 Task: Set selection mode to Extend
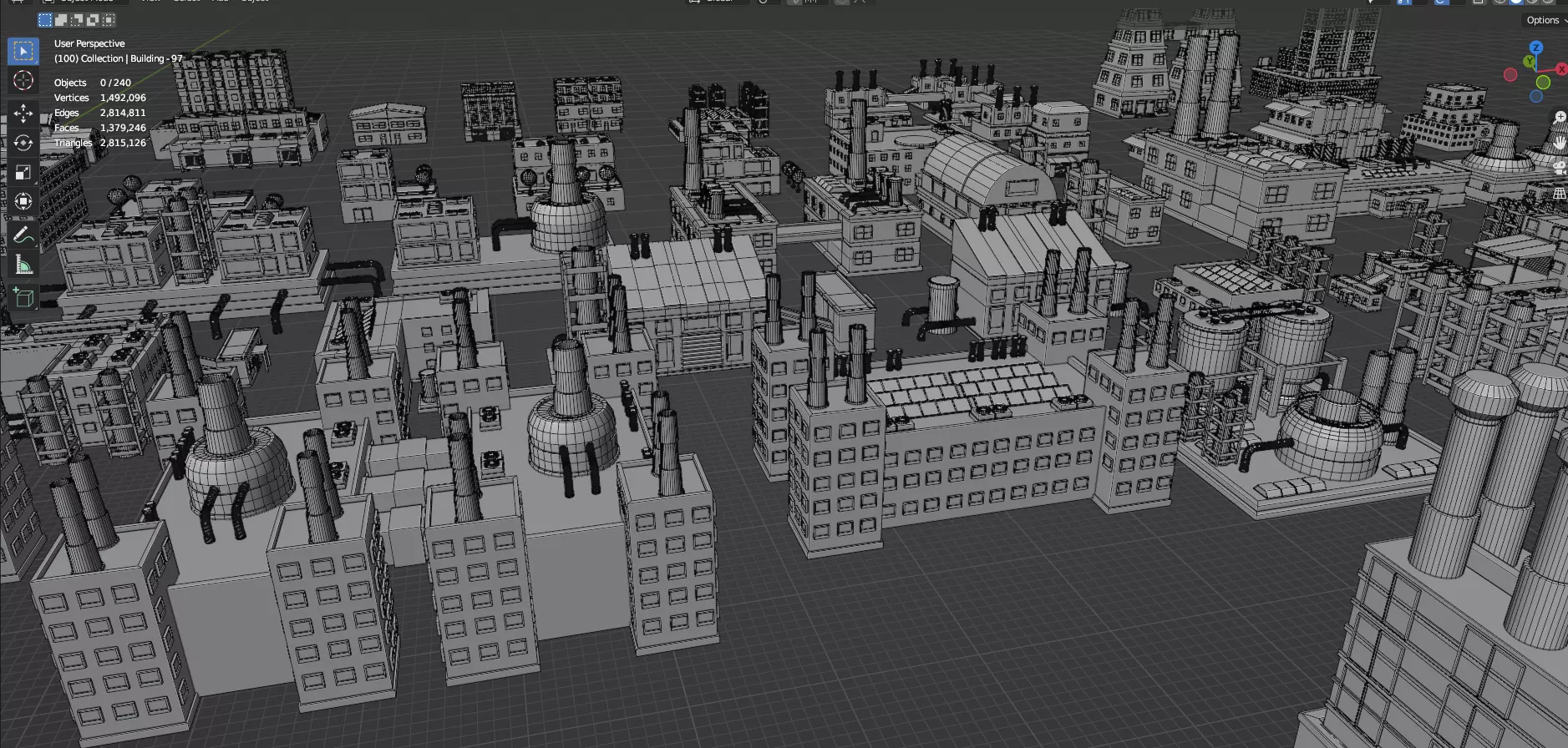coord(61,19)
